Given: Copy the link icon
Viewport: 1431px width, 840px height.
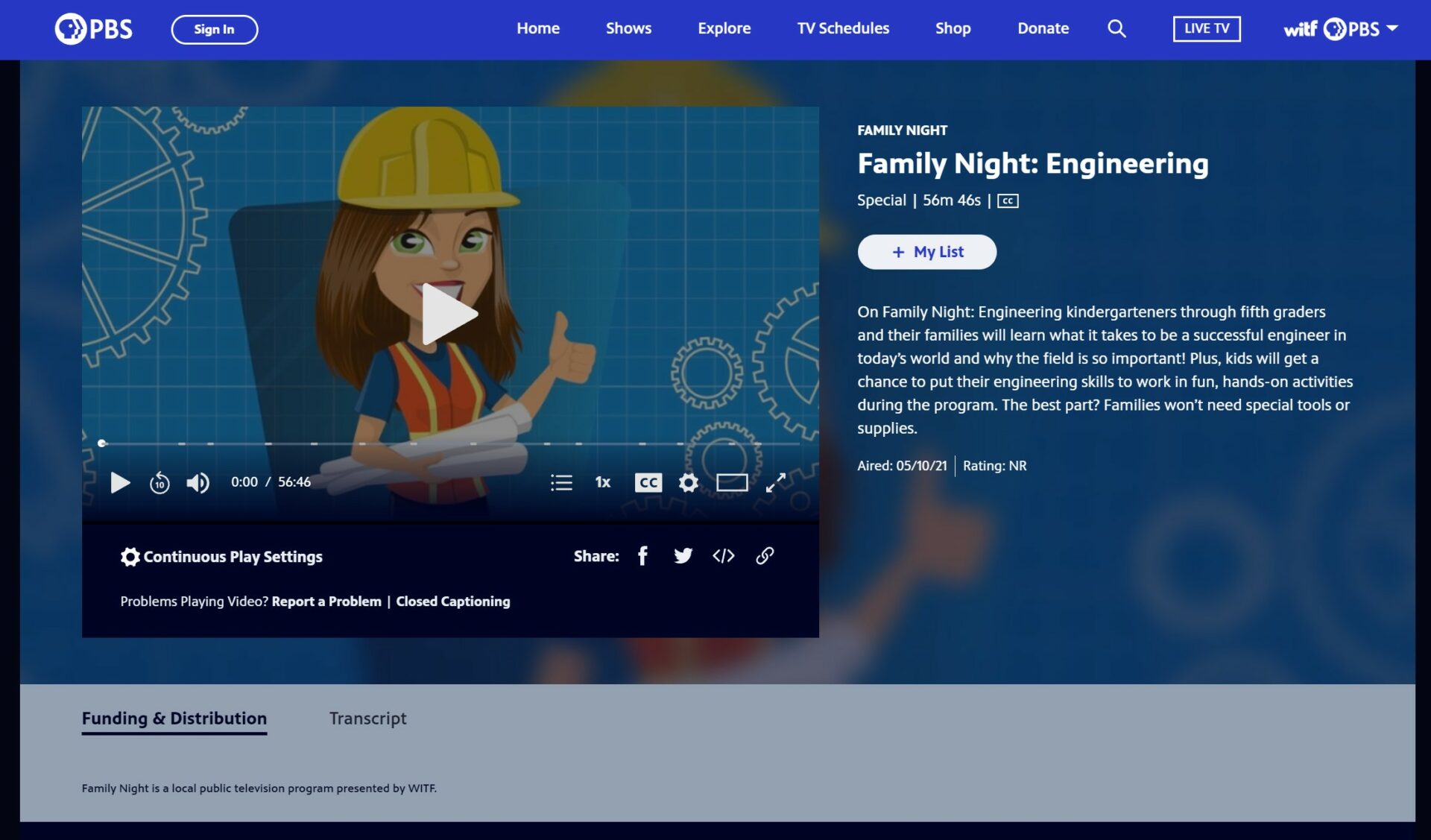Looking at the screenshot, I should [x=765, y=556].
